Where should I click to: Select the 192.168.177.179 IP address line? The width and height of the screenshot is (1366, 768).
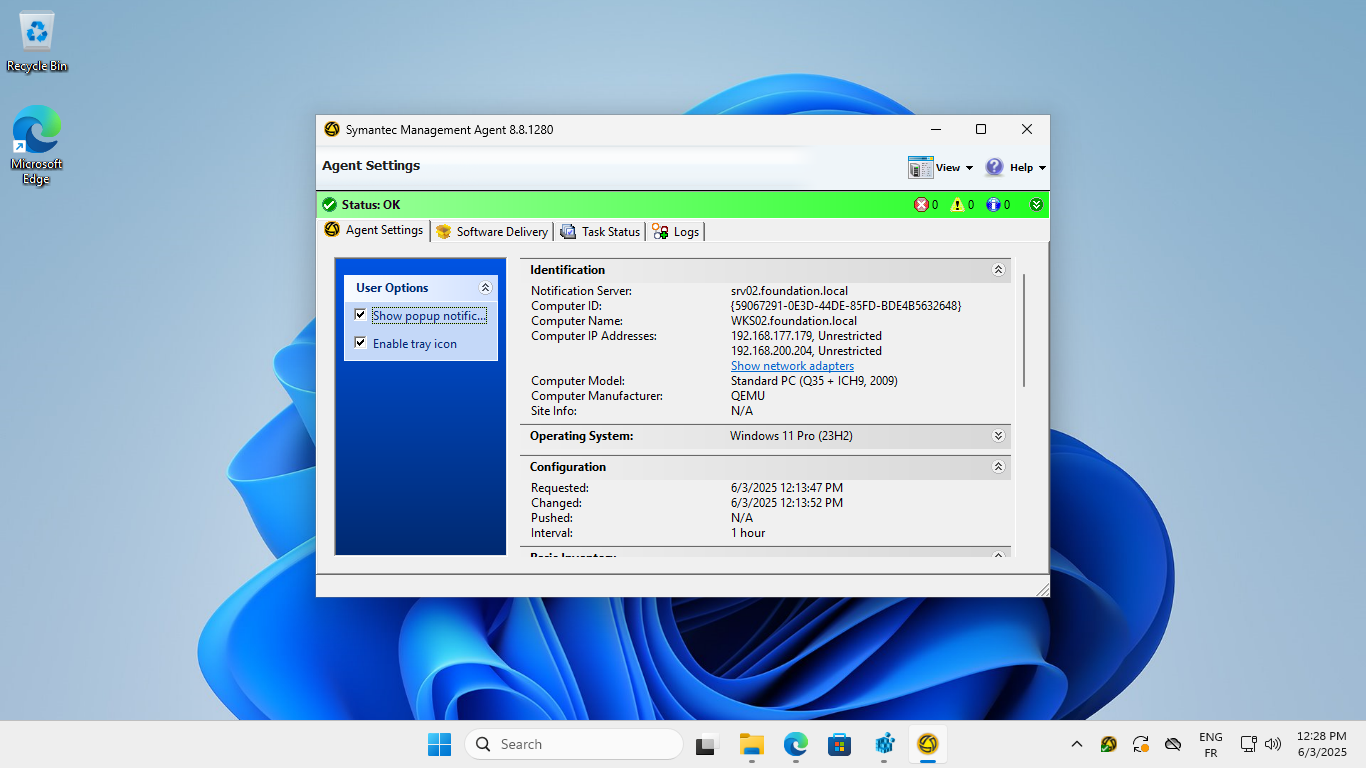pyautogui.click(x=806, y=336)
